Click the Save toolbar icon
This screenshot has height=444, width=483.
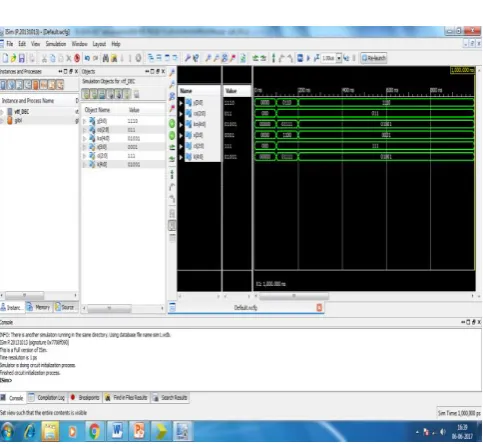click(22, 58)
